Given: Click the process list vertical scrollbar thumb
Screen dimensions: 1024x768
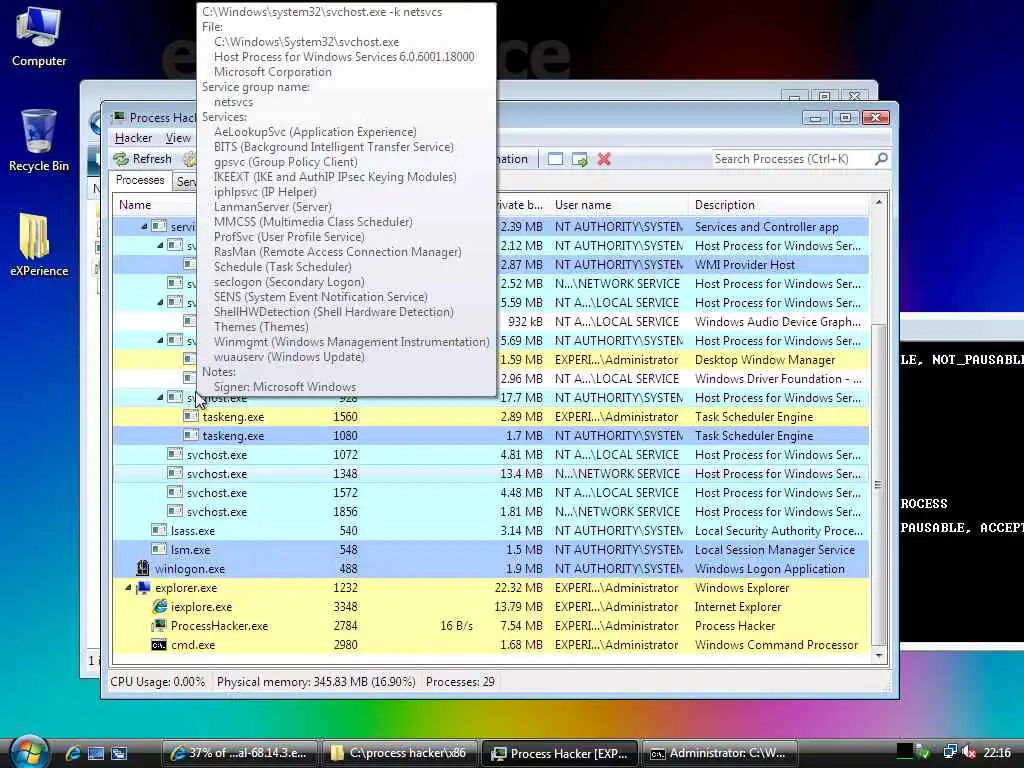Looking at the screenshot, I should tap(878, 485).
